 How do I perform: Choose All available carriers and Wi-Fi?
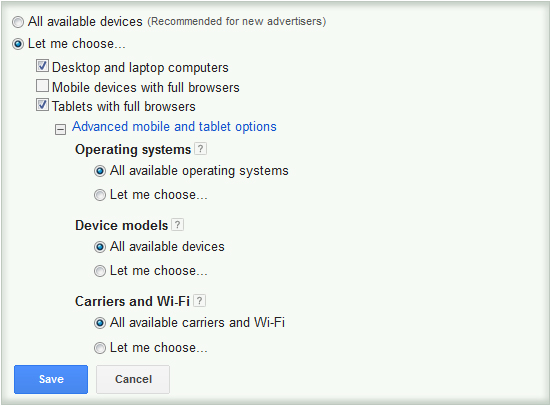(x=100, y=323)
